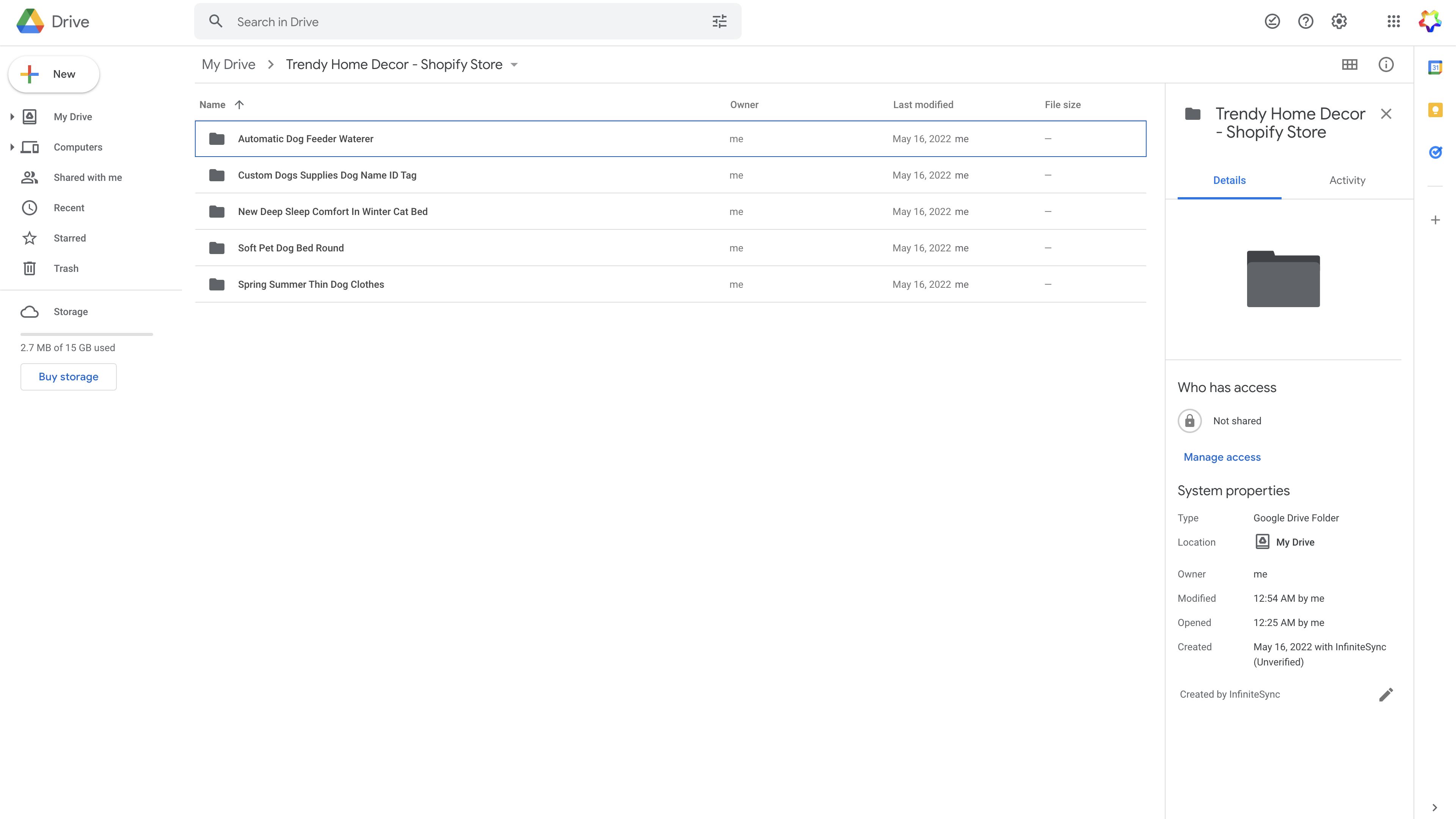The width and height of the screenshot is (1456, 819).
Task: Switch to grid layout view
Action: tap(1349, 64)
